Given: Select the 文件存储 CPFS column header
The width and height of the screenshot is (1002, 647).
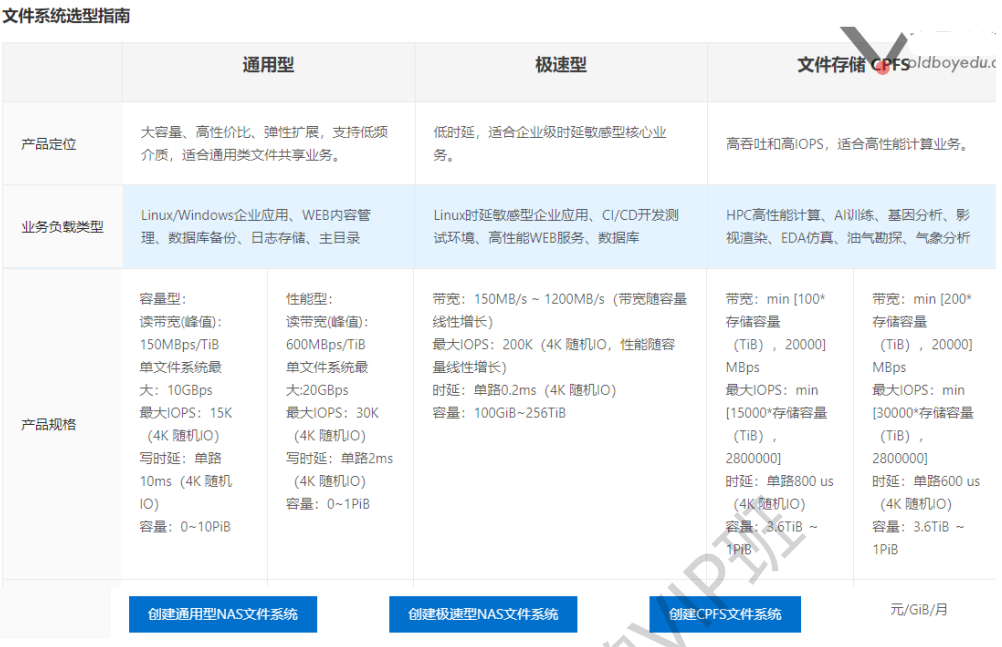Looking at the screenshot, I should tap(853, 65).
